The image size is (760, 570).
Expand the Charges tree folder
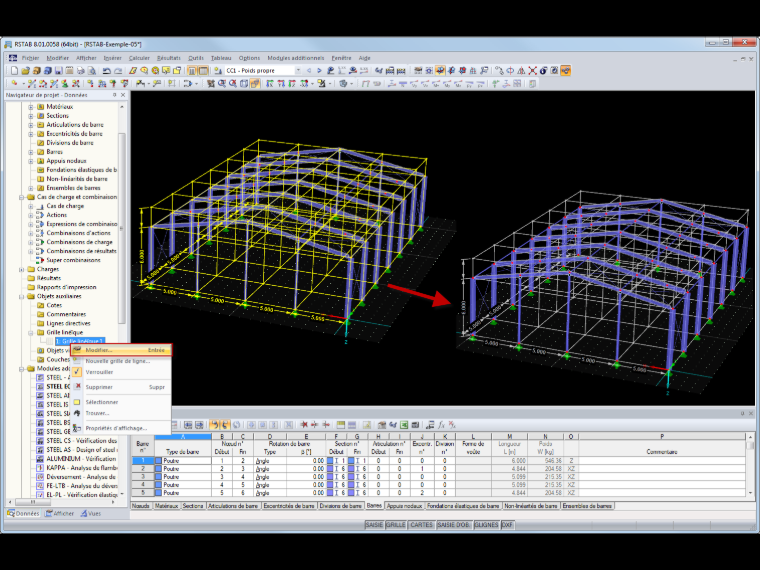(22, 269)
